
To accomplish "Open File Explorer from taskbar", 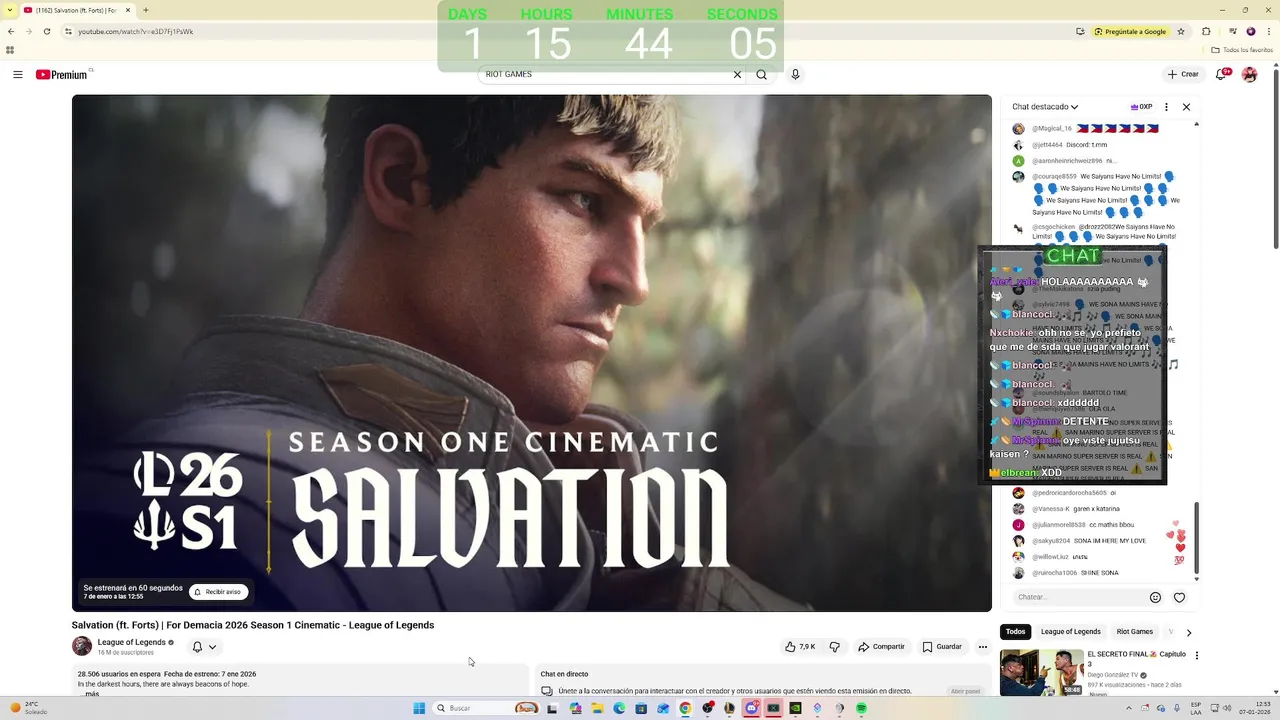I will 597,708.
